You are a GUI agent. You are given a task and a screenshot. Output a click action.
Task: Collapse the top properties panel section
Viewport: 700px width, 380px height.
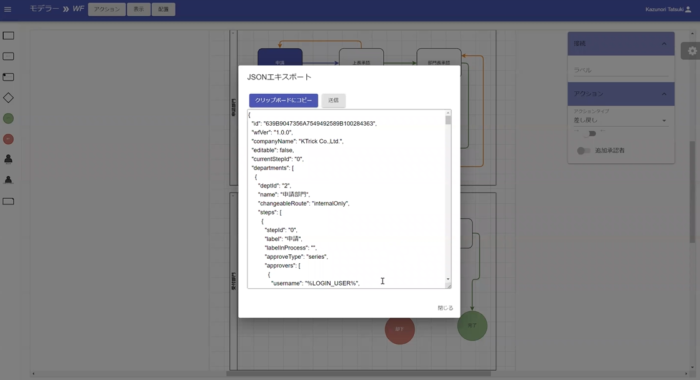coord(664,44)
